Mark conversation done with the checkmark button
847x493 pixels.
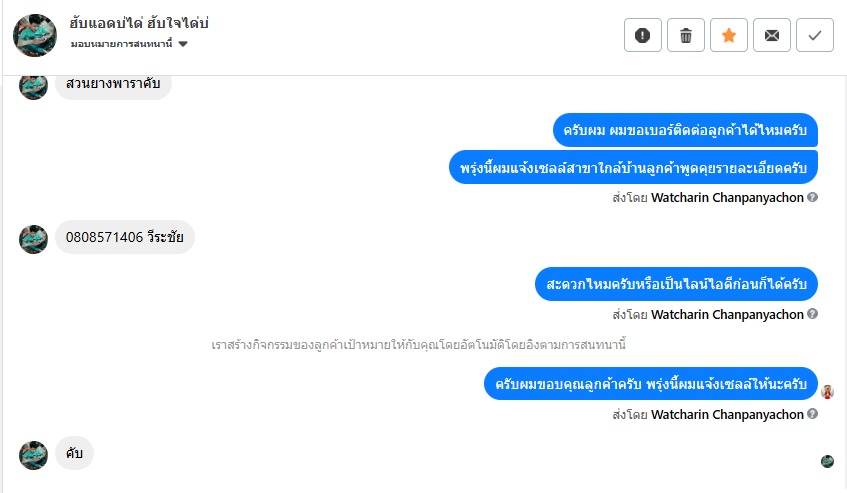pos(815,36)
